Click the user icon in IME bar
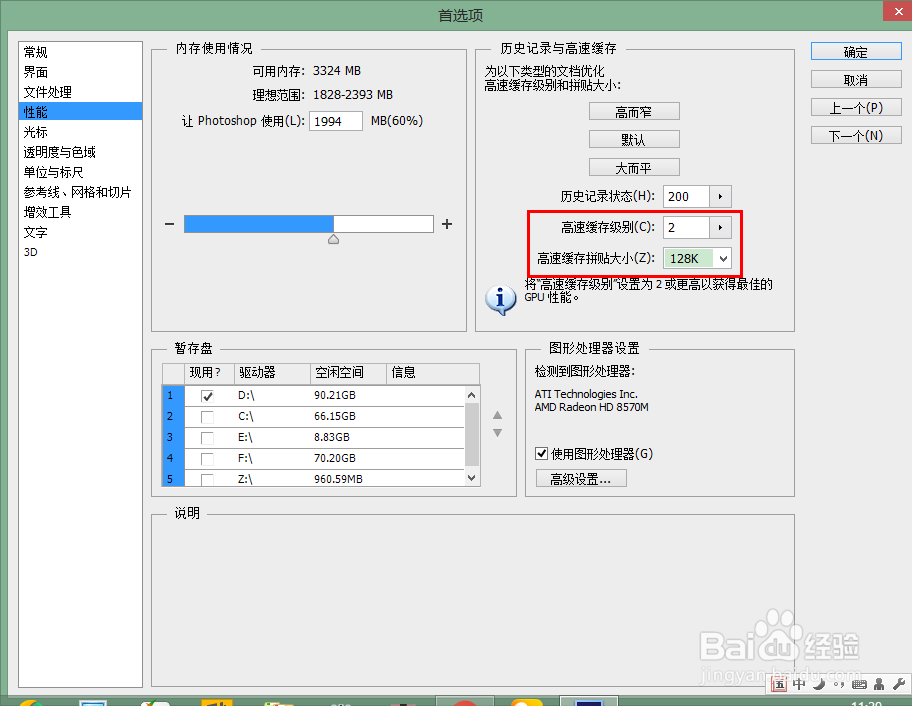 879,684
